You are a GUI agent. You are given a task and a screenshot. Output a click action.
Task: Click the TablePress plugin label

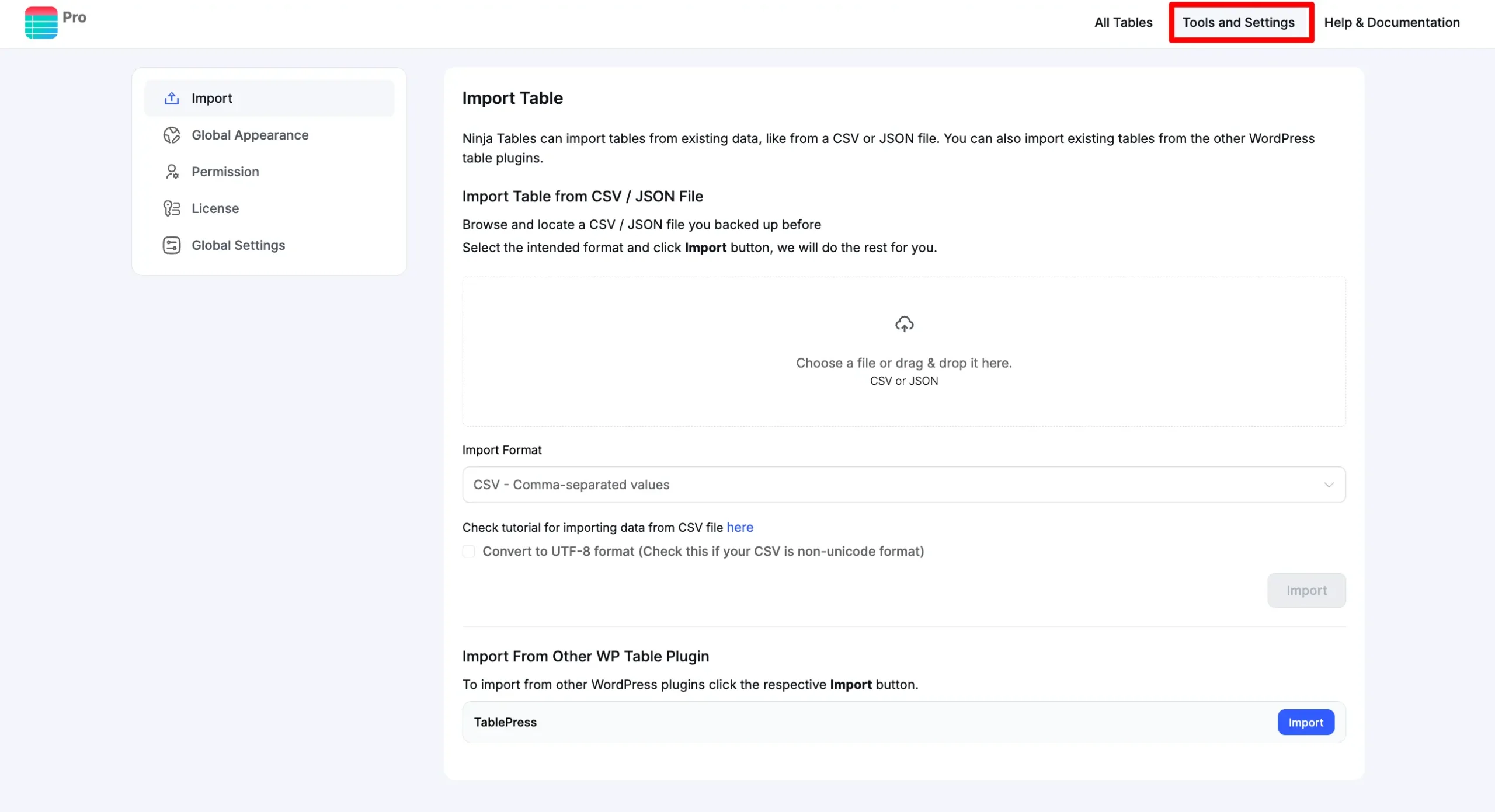click(x=505, y=723)
